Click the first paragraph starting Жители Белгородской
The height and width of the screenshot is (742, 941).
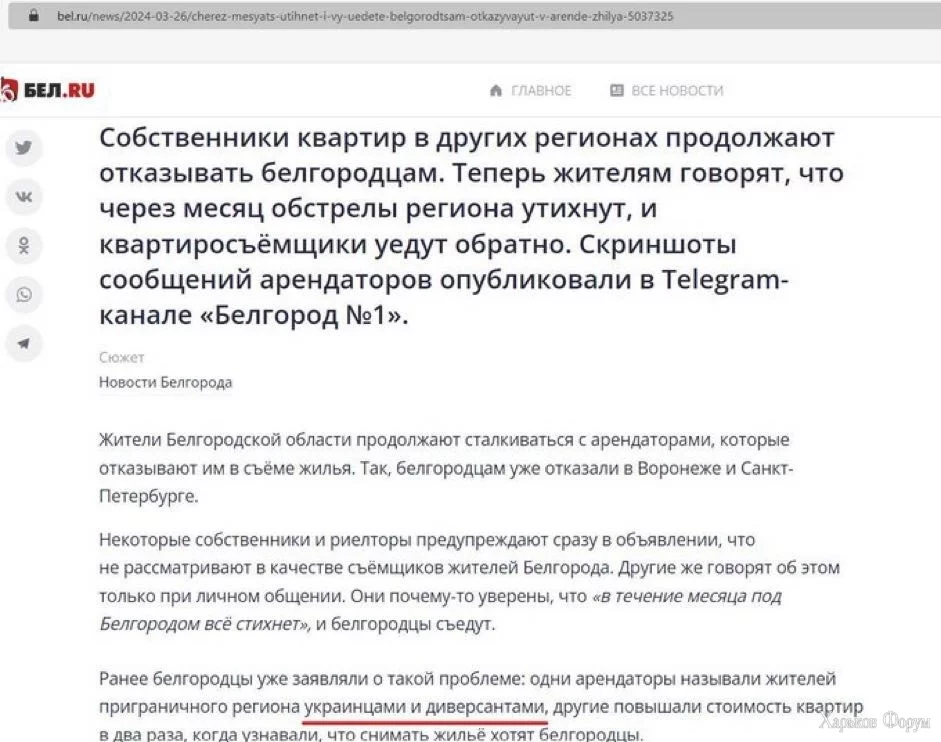click(x=446, y=468)
